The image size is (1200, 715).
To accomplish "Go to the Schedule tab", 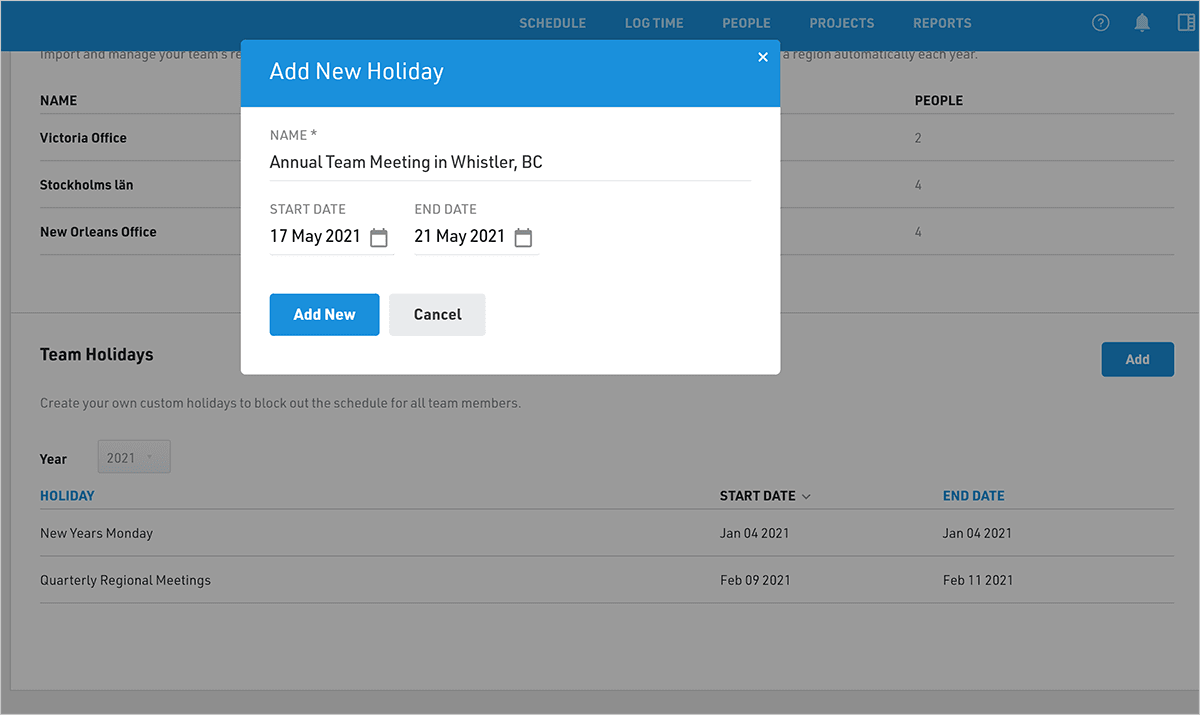I will 552,23.
